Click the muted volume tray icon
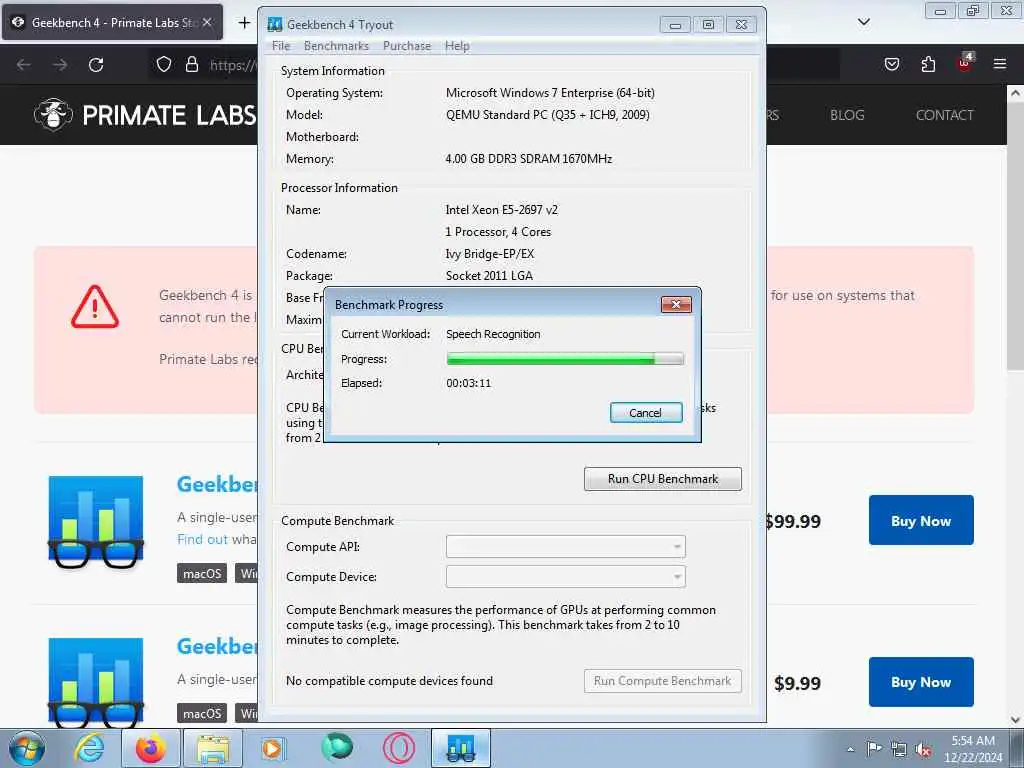The width and height of the screenshot is (1024, 768). coord(923,749)
